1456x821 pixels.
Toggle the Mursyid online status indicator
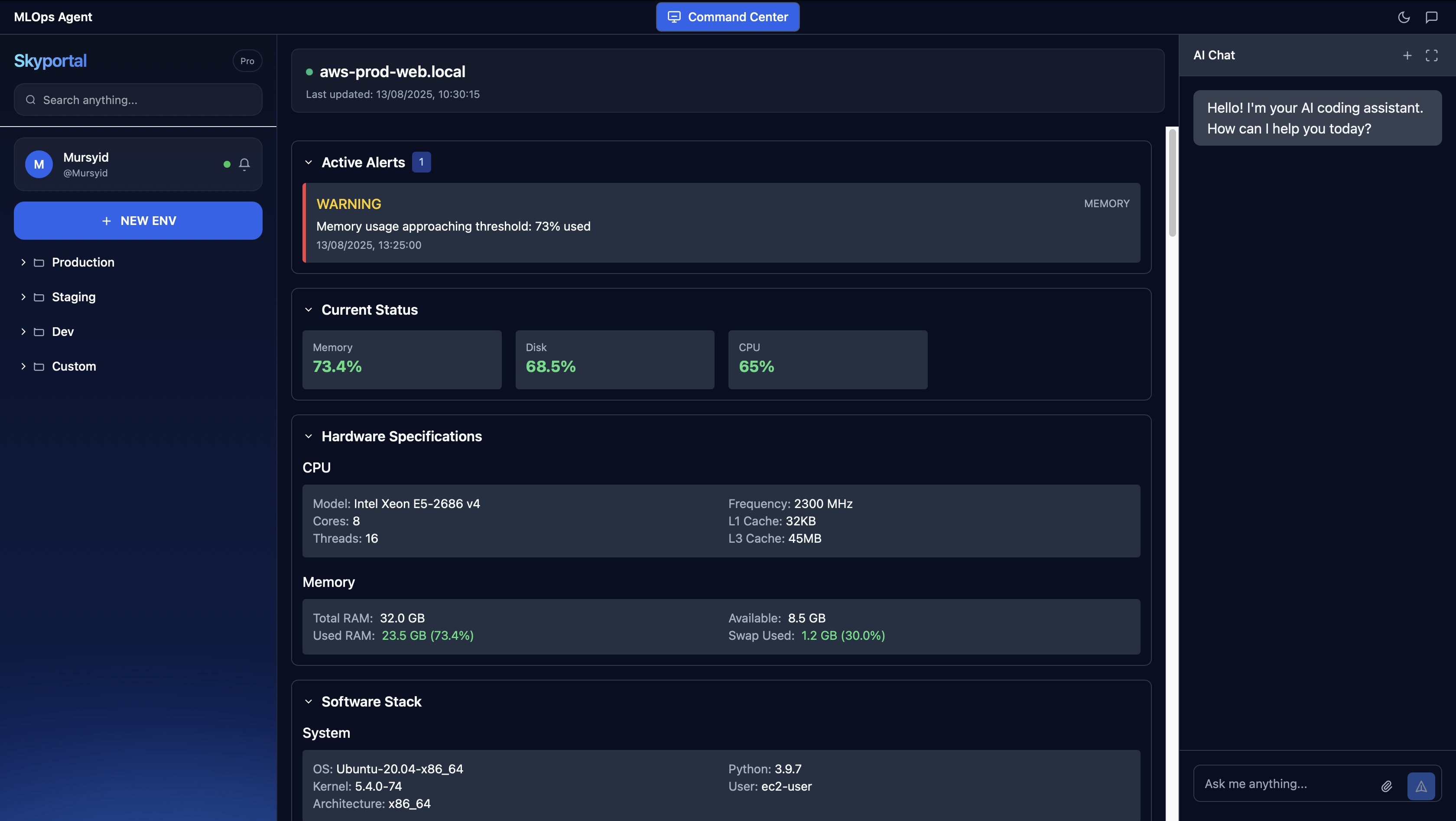pyautogui.click(x=226, y=164)
